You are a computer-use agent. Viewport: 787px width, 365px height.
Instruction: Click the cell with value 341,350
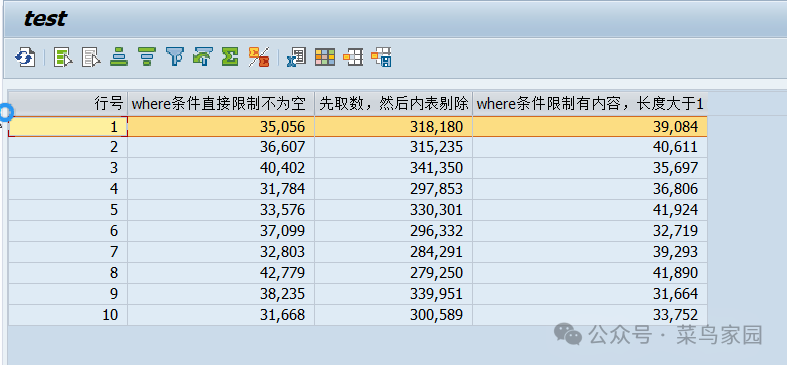[394, 168]
